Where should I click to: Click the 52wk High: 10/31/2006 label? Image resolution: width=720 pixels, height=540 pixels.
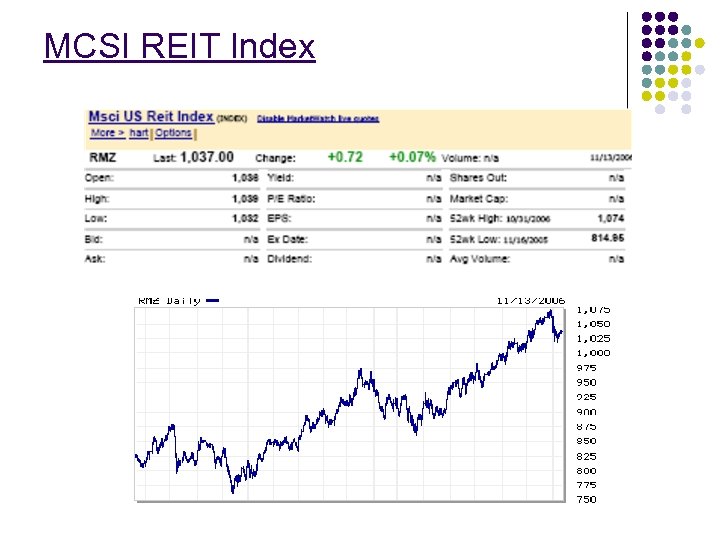click(x=500, y=219)
